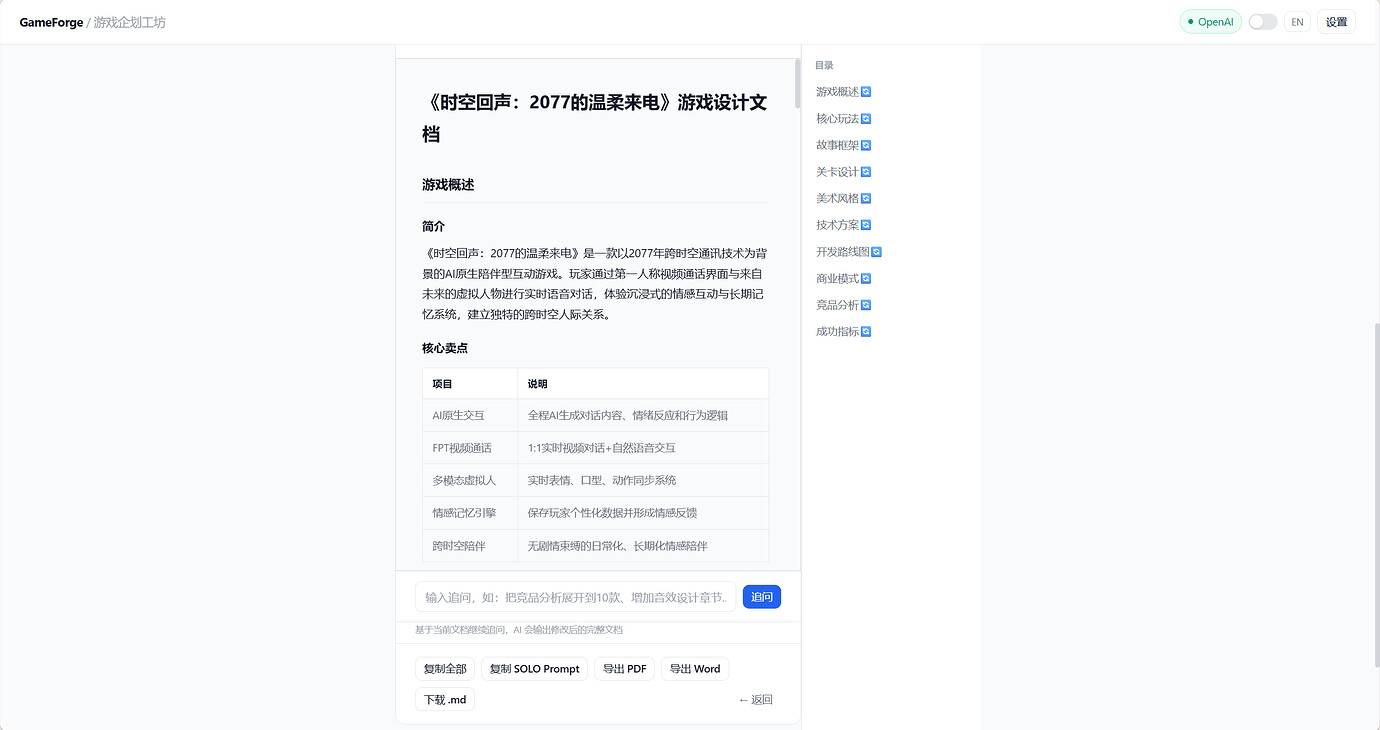This screenshot has width=1380, height=730.
Task: Click the 导出 PDF button
Action: (x=624, y=669)
